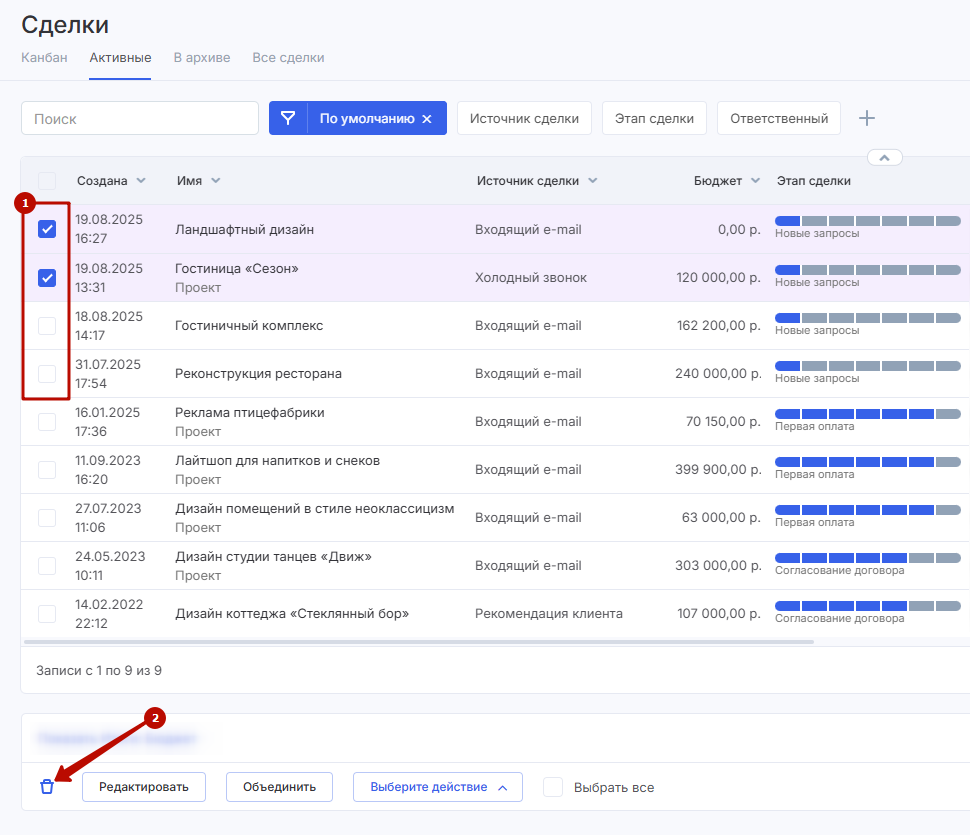
Task: Sort by «Создана» column arrow
Action: pyautogui.click(x=141, y=181)
